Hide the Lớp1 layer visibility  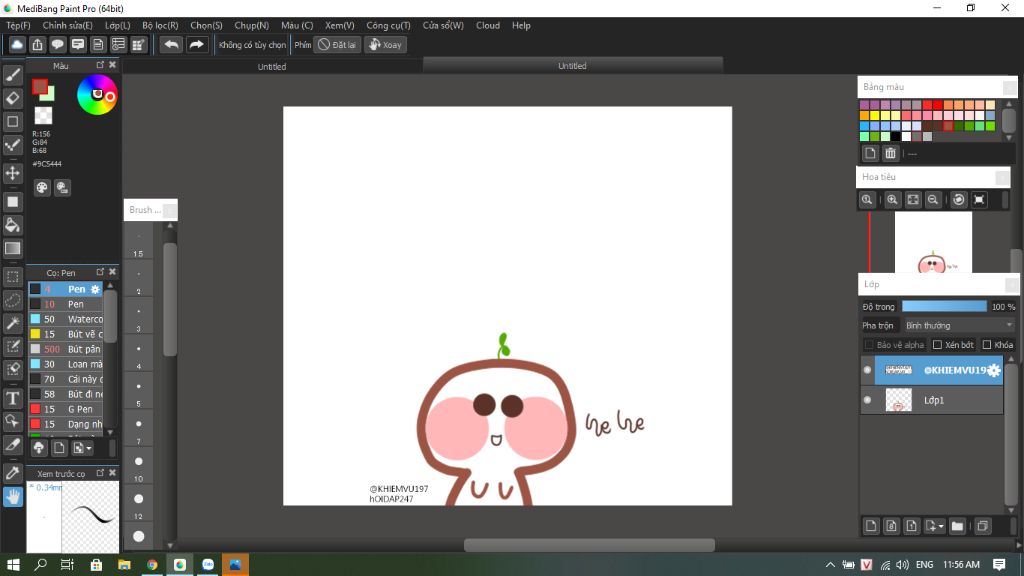pos(867,400)
